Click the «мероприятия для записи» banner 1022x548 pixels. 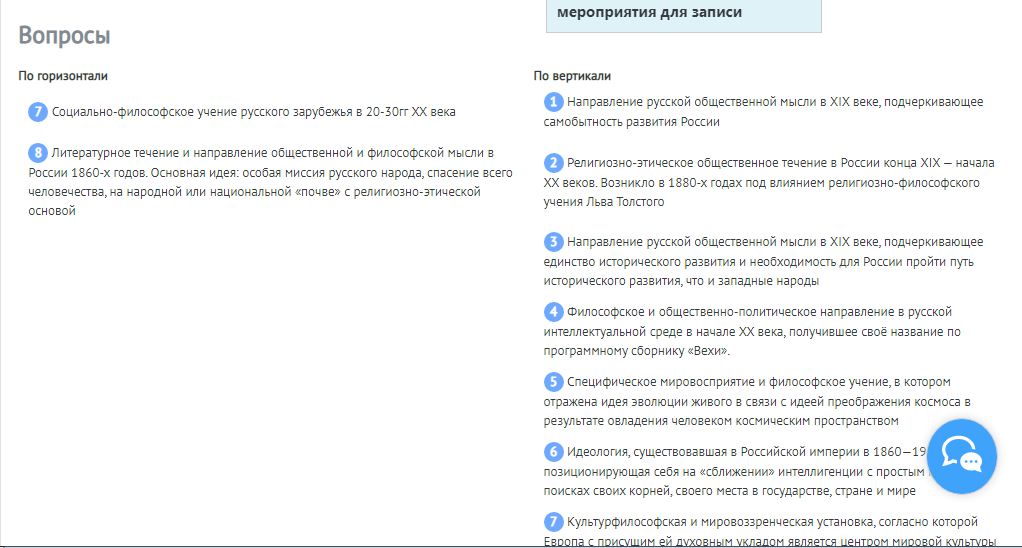click(683, 14)
